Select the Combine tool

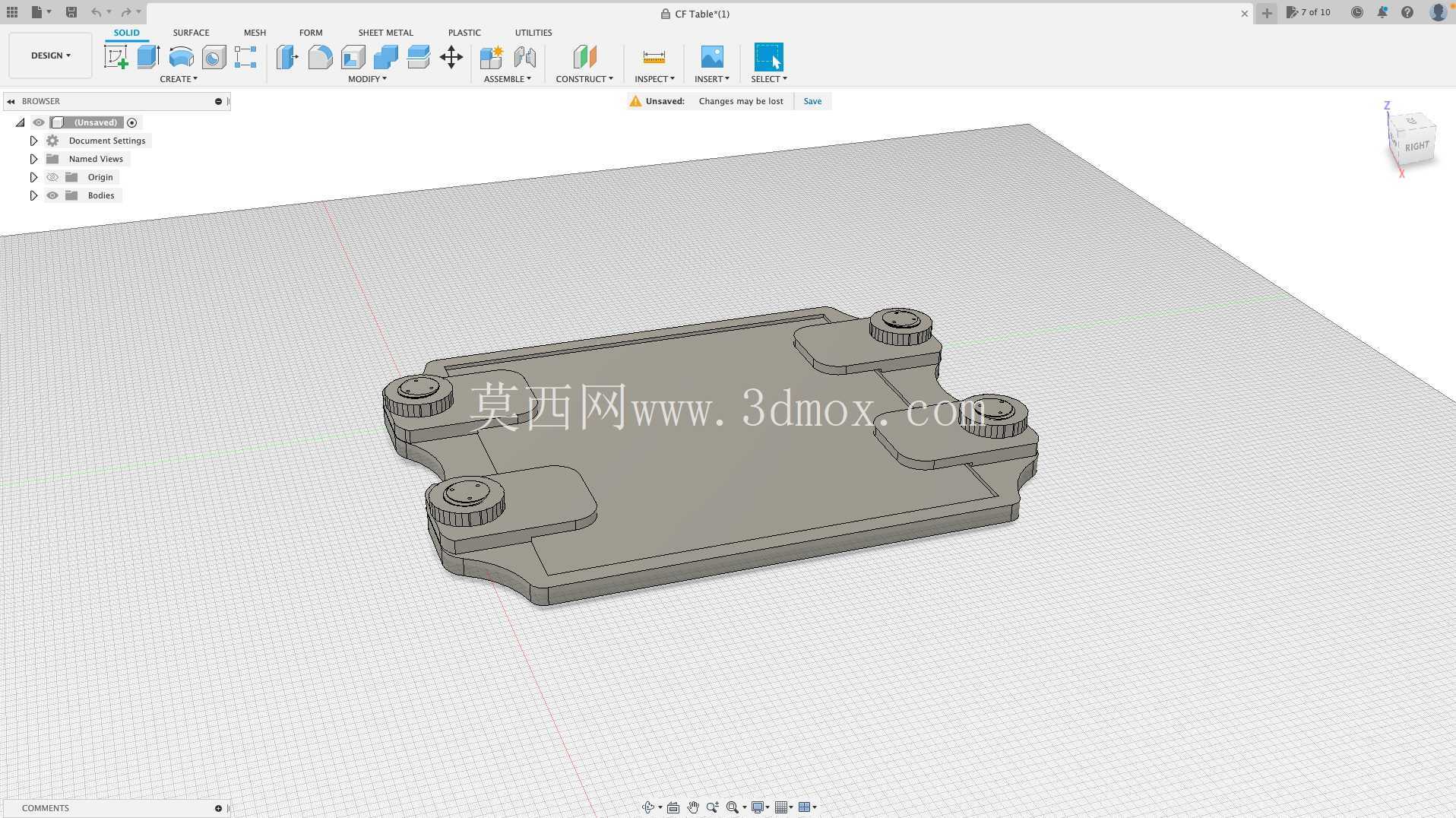pos(385,57)
